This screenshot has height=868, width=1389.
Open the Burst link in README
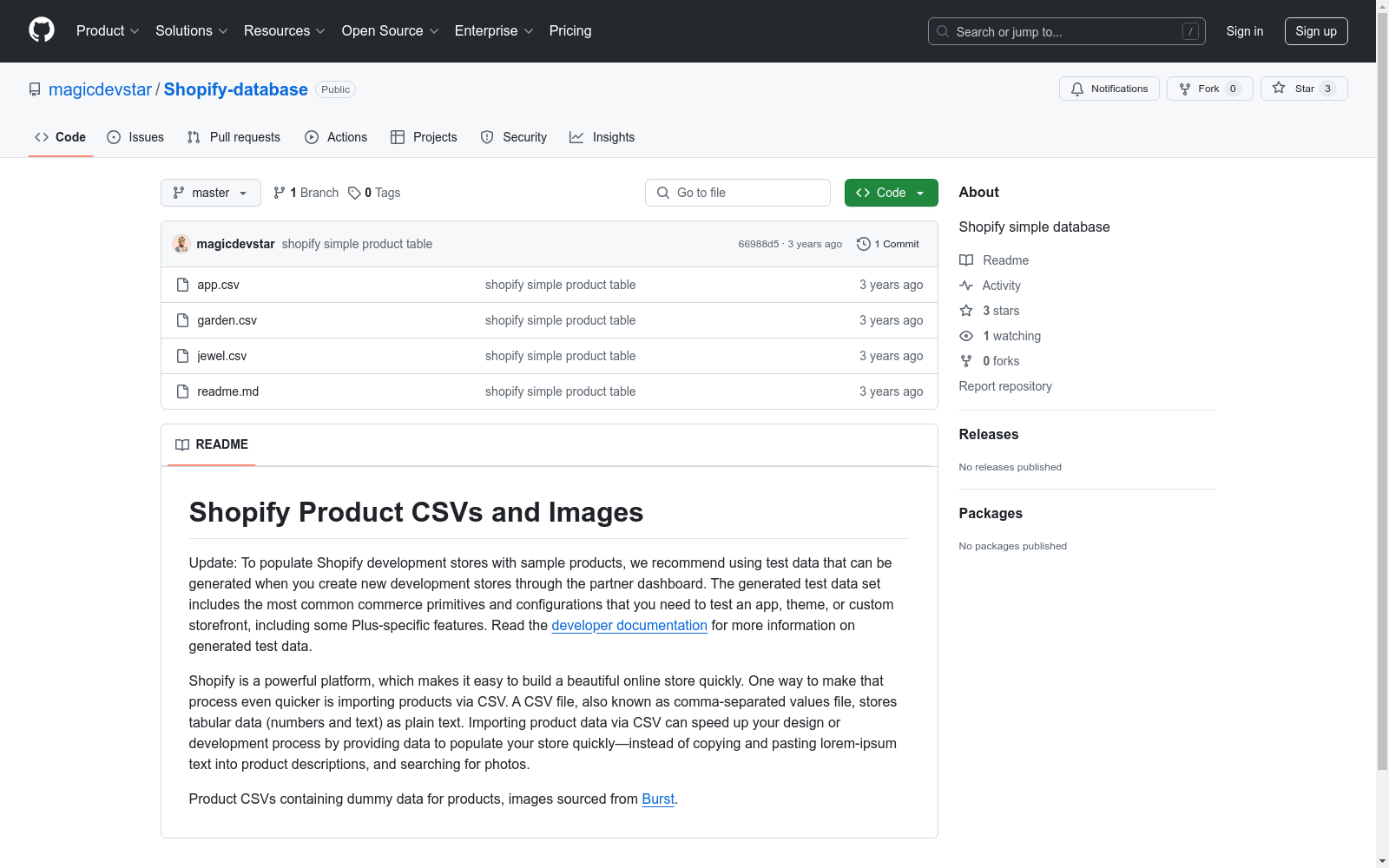[658, 799]
